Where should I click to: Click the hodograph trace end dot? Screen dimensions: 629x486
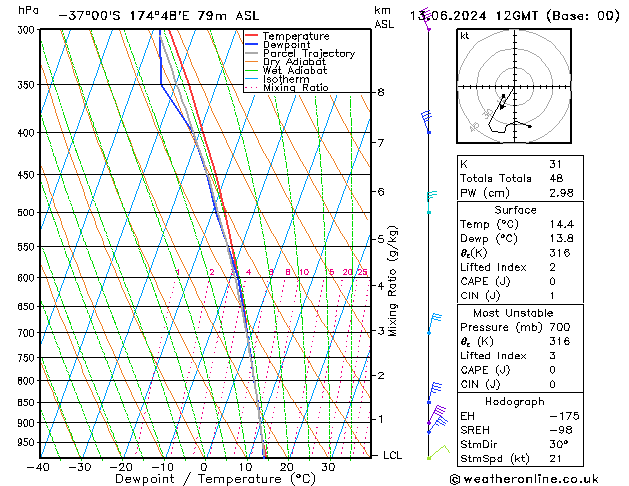coord(530,126)
